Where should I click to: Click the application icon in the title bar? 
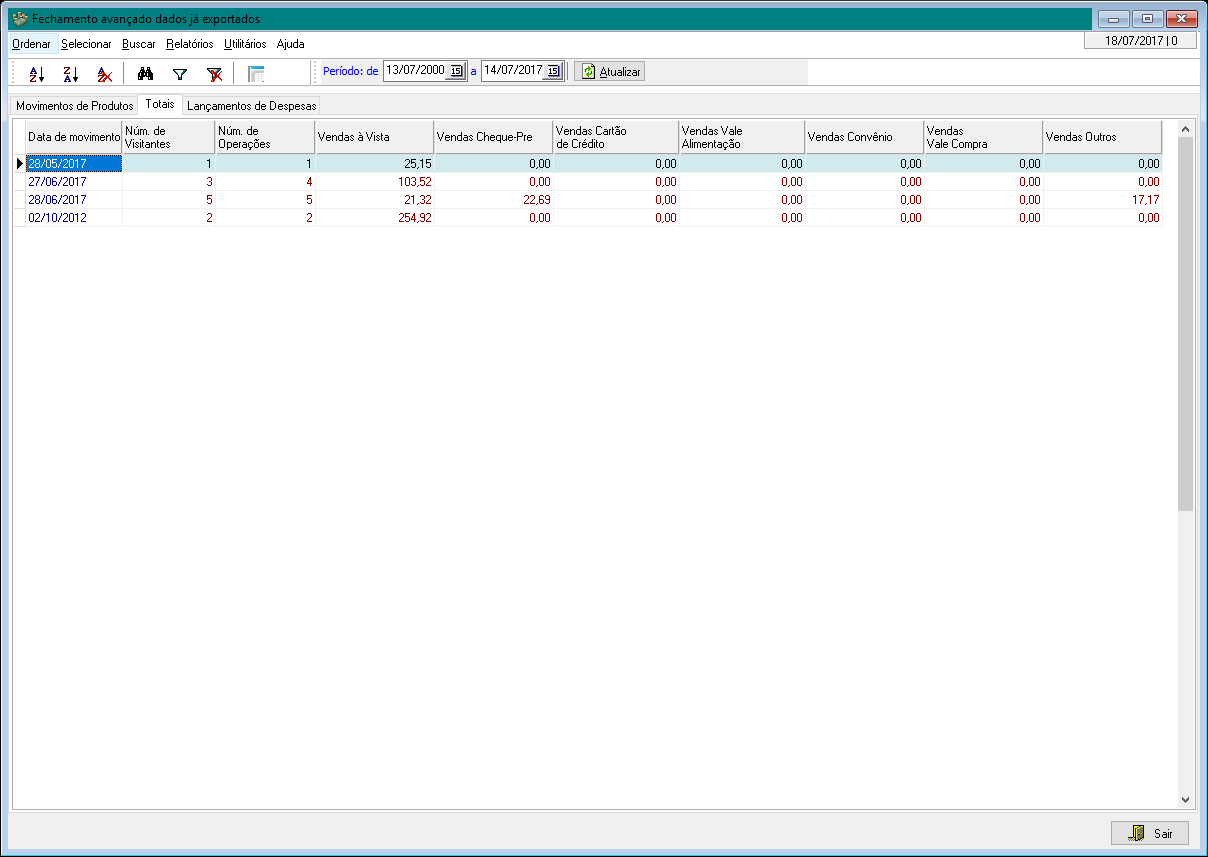point(20,18)
